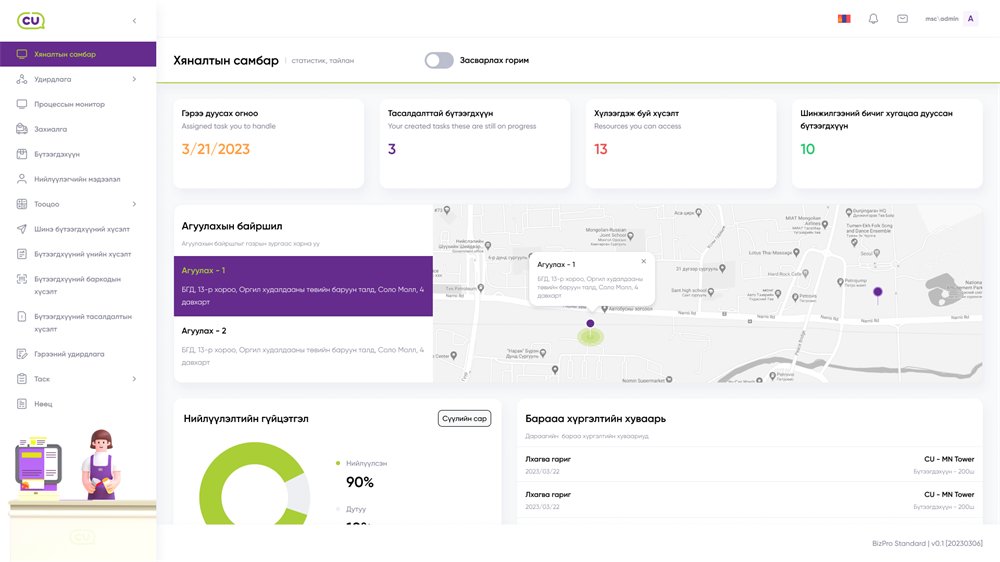
Task: Open the Сүүлийн сар period selector
Action: 464,418
